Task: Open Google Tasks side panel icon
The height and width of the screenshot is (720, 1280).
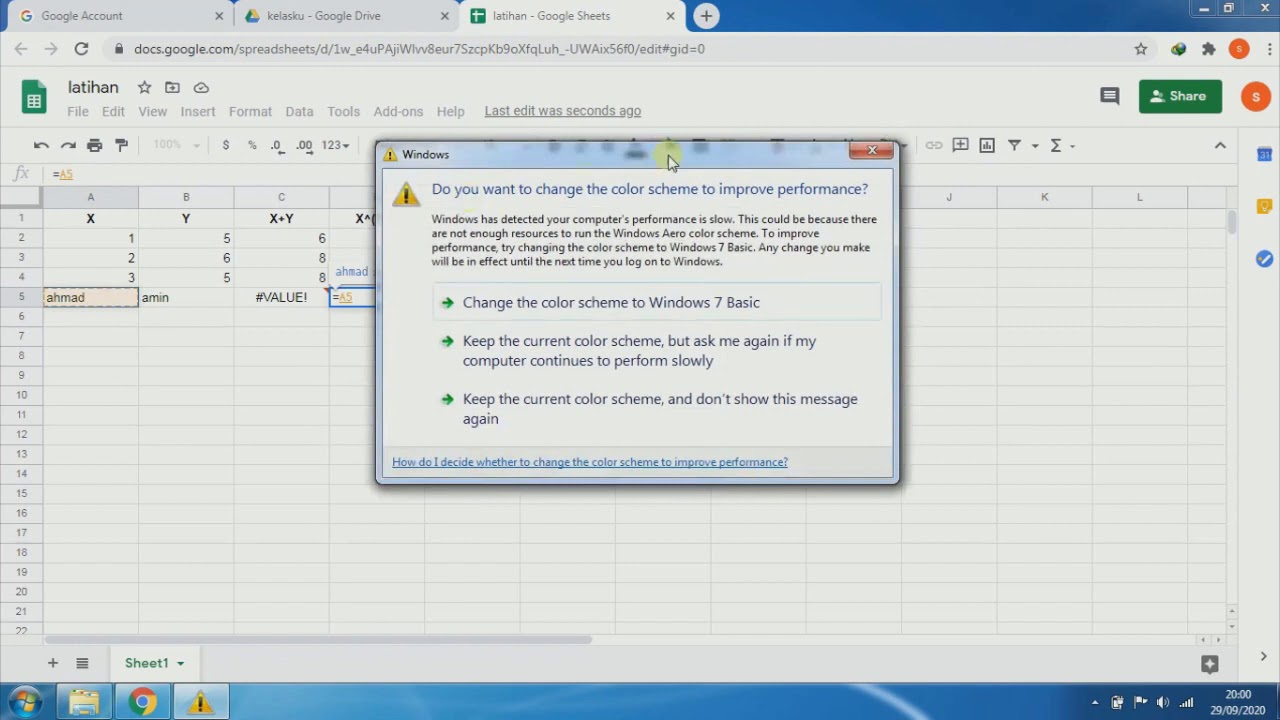Action: coord(1264,258)
